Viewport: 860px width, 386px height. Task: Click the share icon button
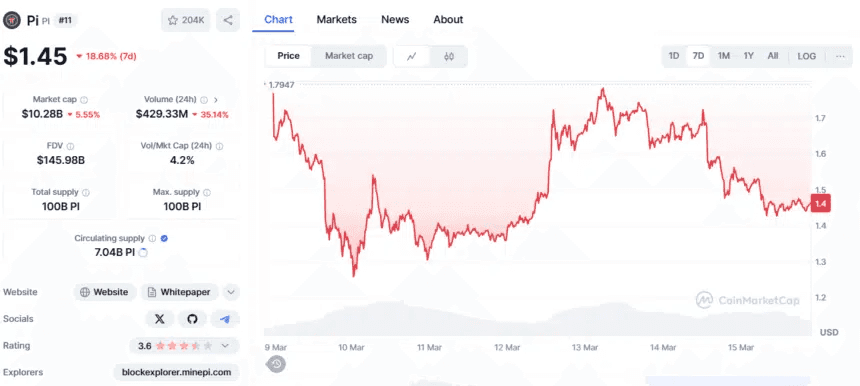pos(228,20)
